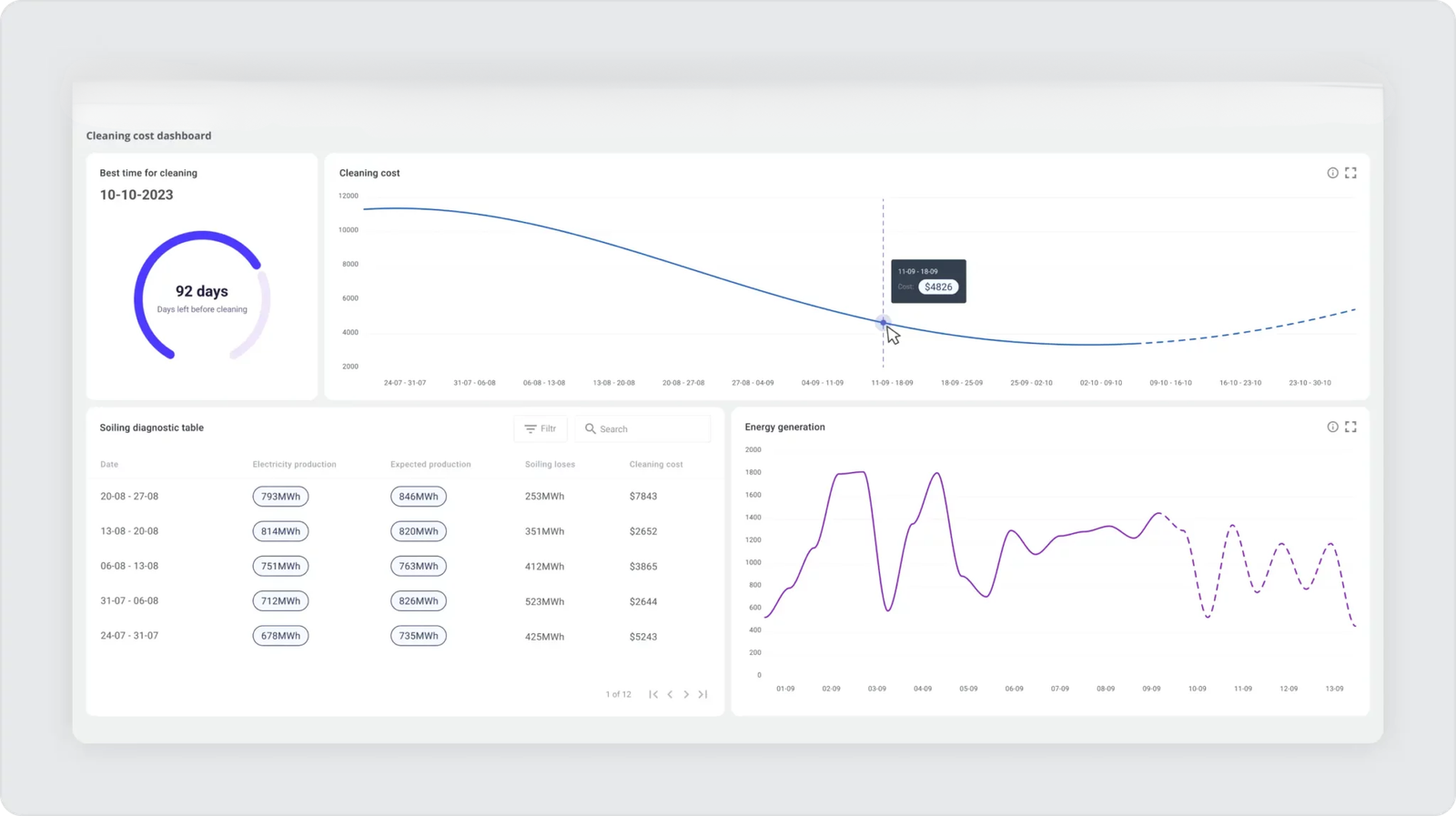Image resolution: width=1456 pixels, height=816 pixels.
Task: Click the 20-08 - 27-08 table row date
Action: (x=129, y=497)
